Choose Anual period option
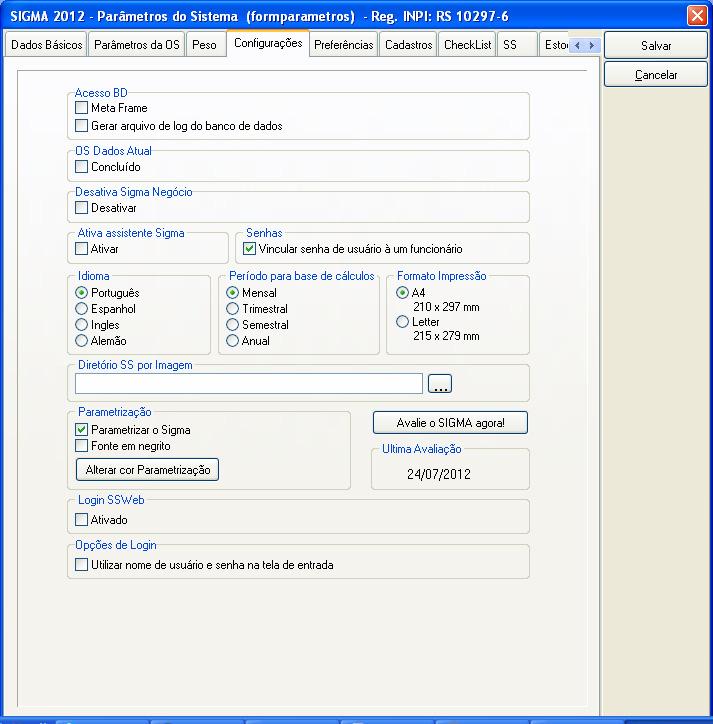This screenshot has width=713, height=724. (x=232, y=341)
